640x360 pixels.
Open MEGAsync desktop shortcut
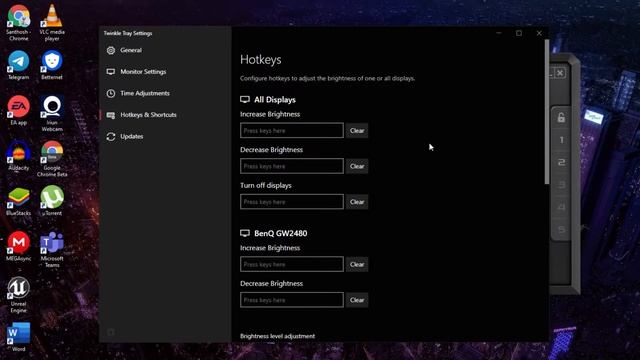coord(18,246)
